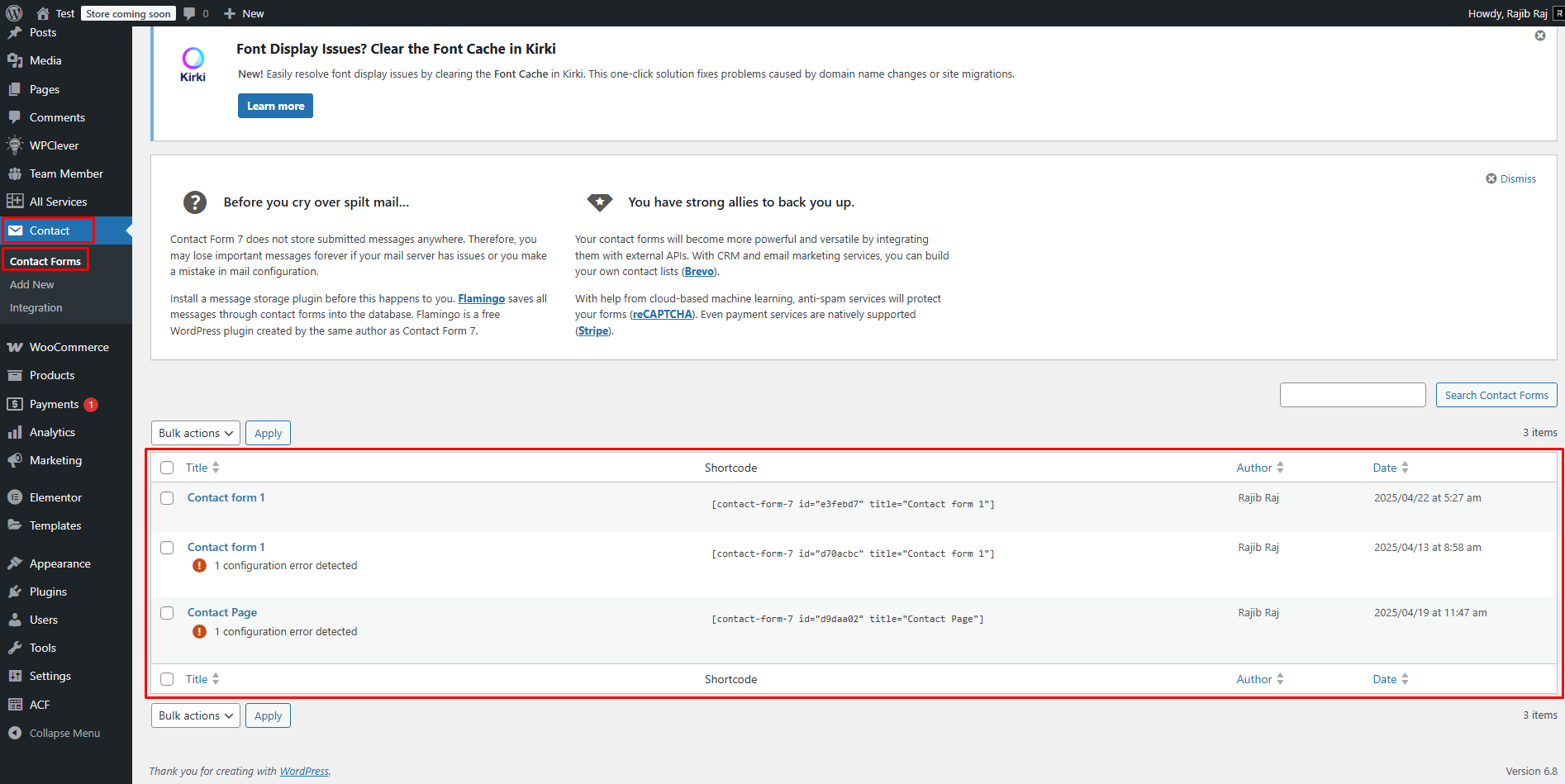This screenshot has width=1565, height=784.
Task: Sort by Title using header column
Action: (202, 468)
